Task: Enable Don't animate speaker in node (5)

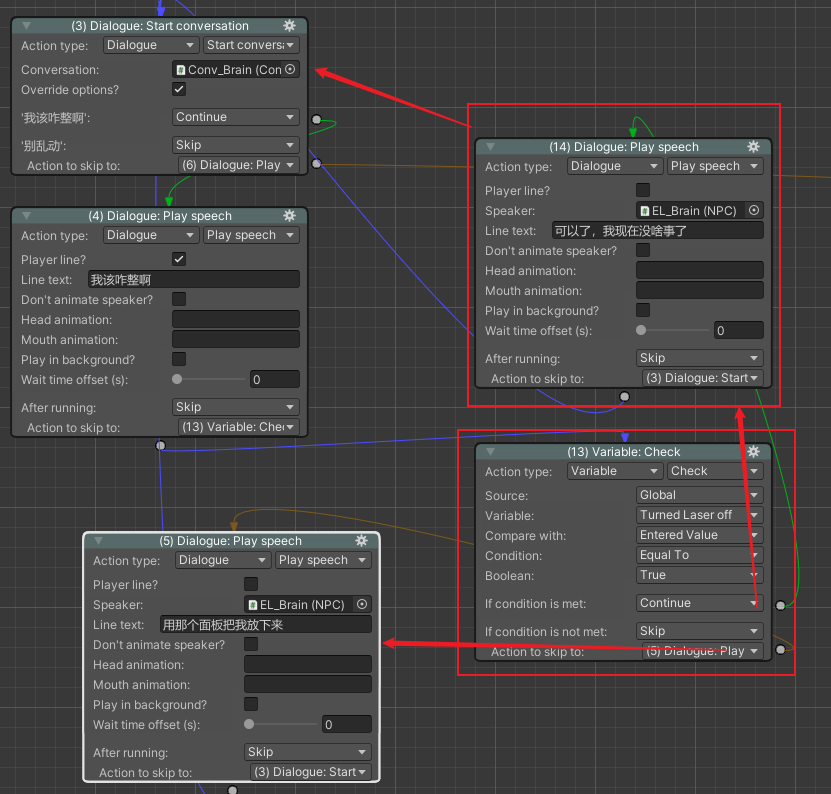Action: (x=251, y=644)
